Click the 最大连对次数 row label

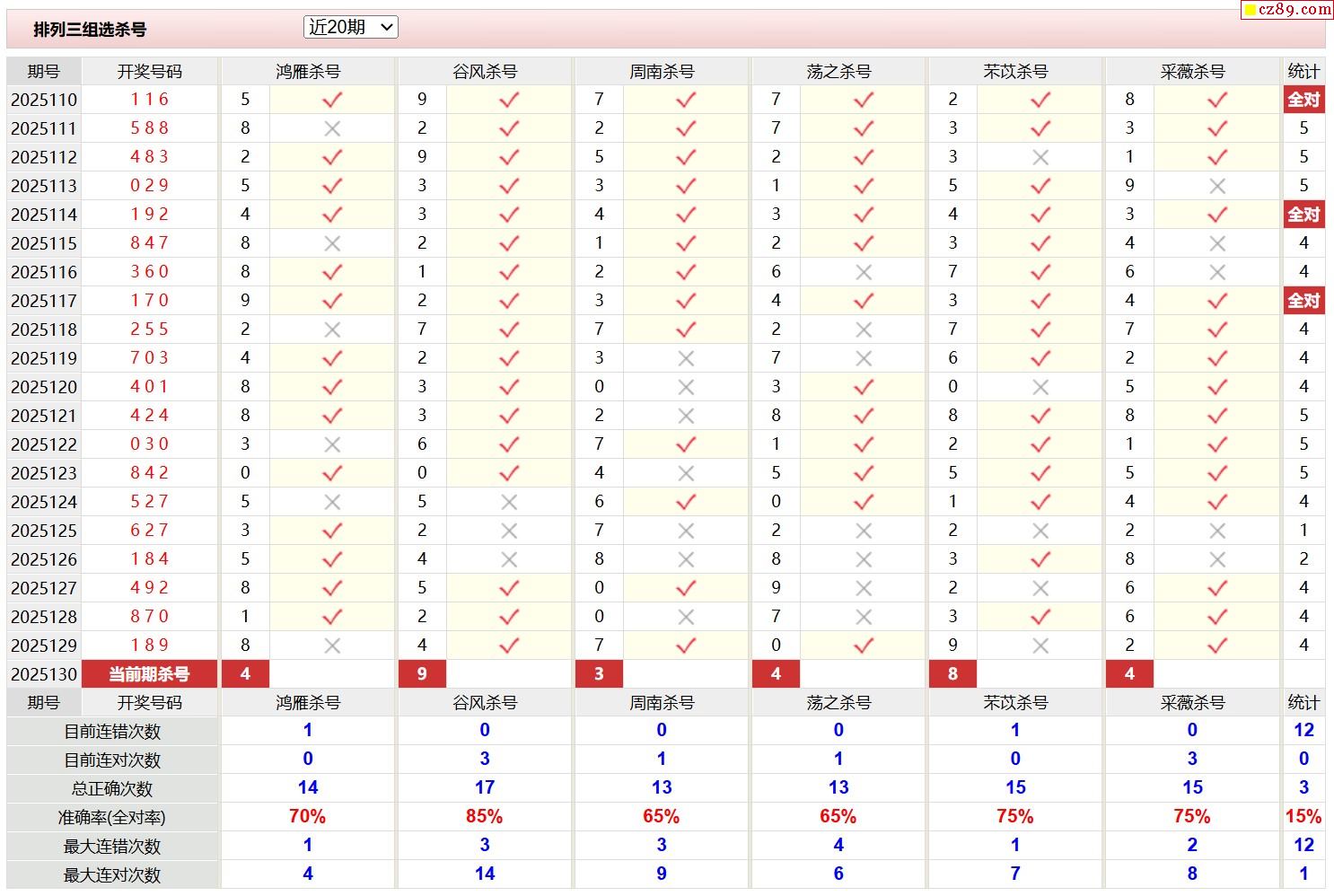point(112,875)
